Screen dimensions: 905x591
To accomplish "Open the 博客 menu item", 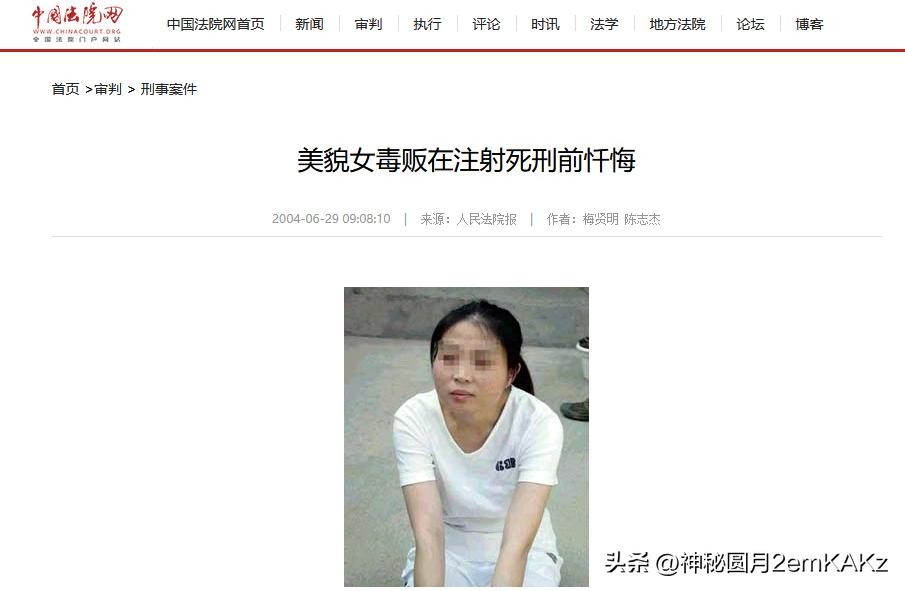I will 809,24.
